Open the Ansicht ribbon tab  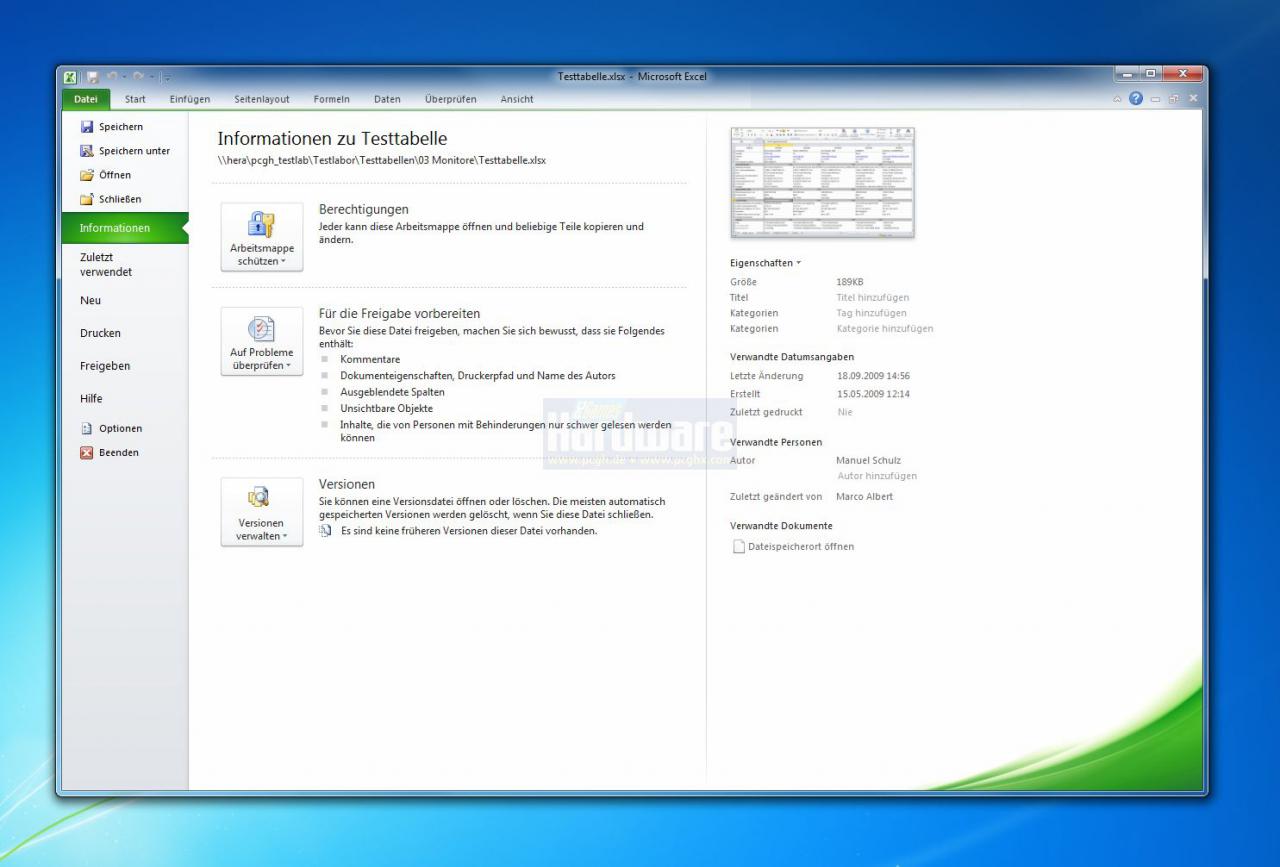(x=517, y=99)
